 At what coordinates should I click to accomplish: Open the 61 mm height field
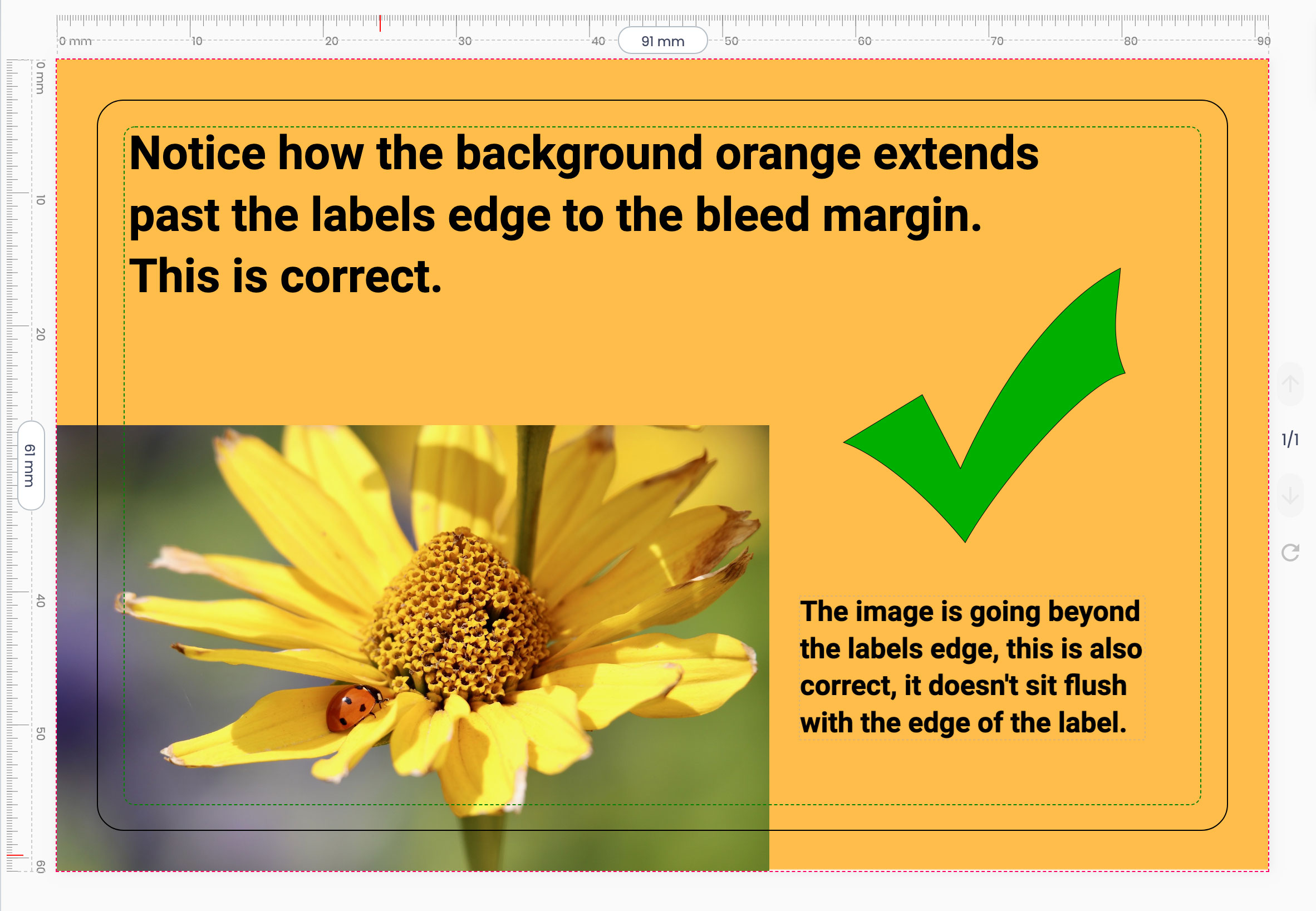tap(30, 465)
